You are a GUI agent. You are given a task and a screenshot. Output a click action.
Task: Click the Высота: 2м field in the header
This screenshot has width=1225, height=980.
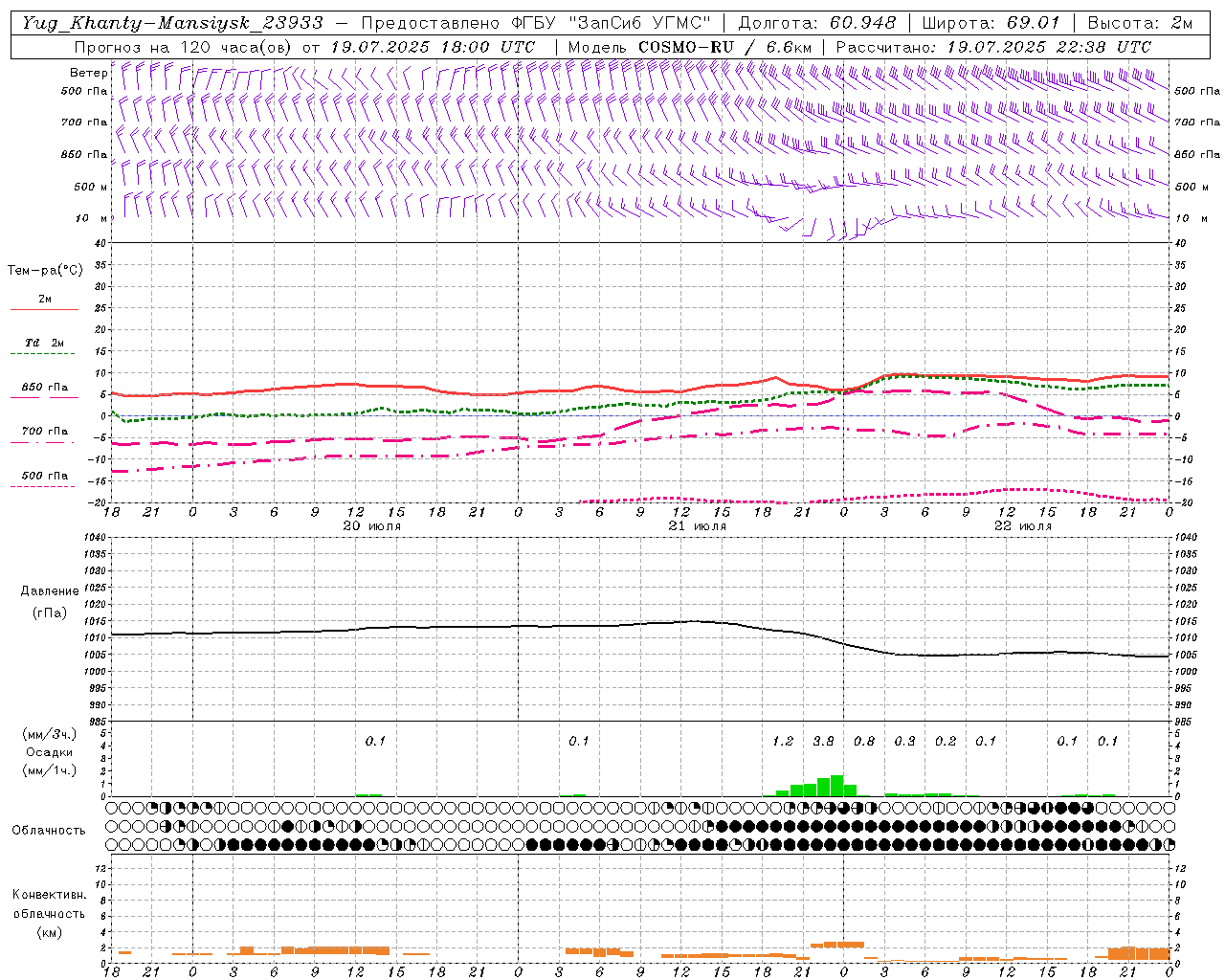(1138, 23)
